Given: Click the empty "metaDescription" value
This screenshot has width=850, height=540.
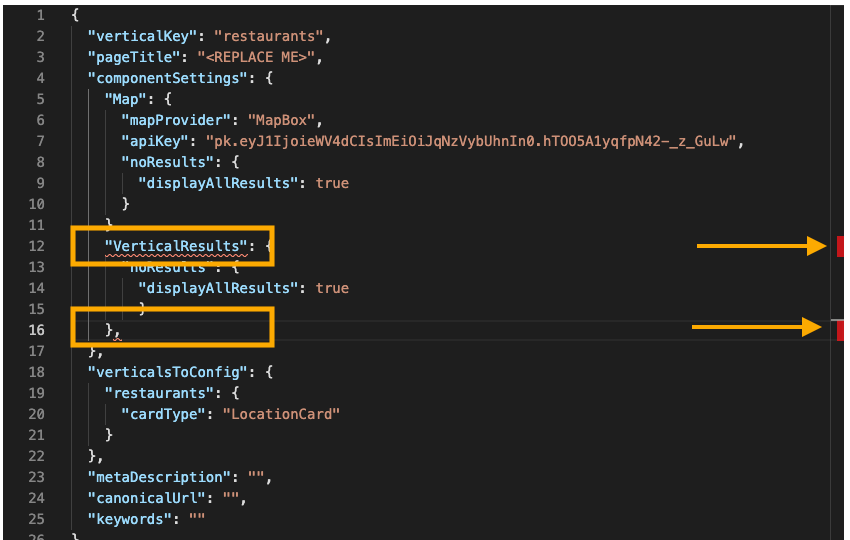Looking at the screenshot, I should click(x=255, y=478).
